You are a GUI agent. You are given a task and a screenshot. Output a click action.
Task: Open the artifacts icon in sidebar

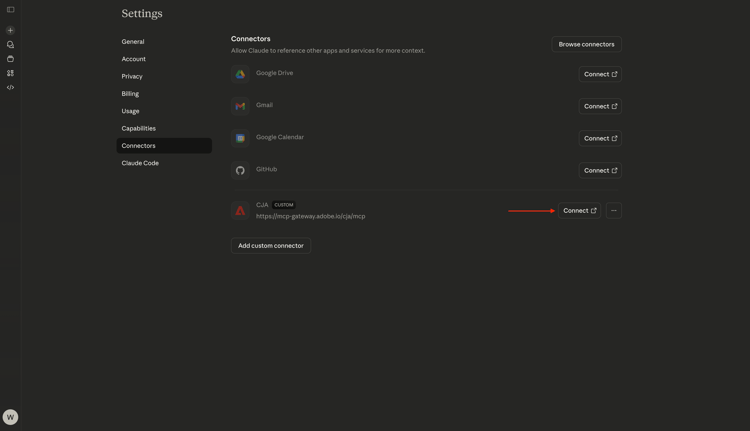tap(11, 73)
